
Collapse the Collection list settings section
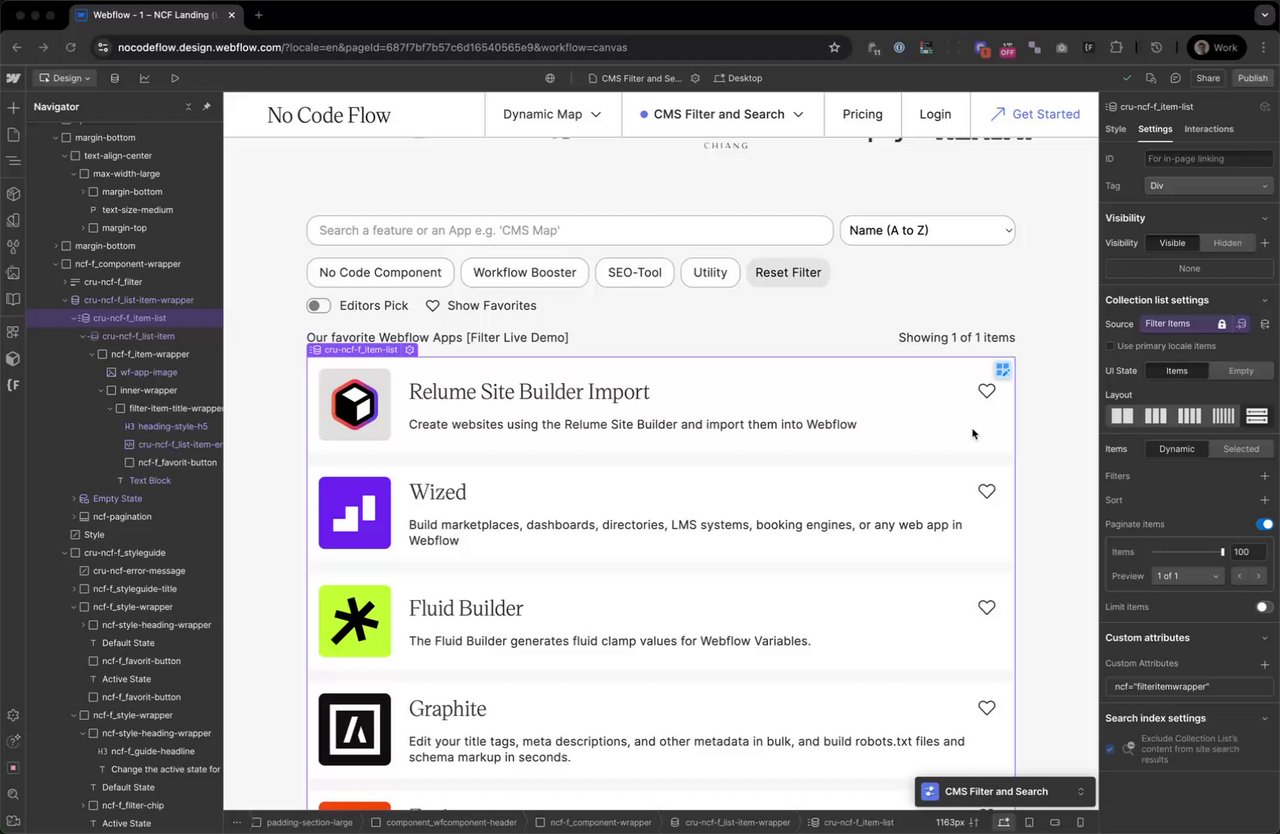point(1265,300)
